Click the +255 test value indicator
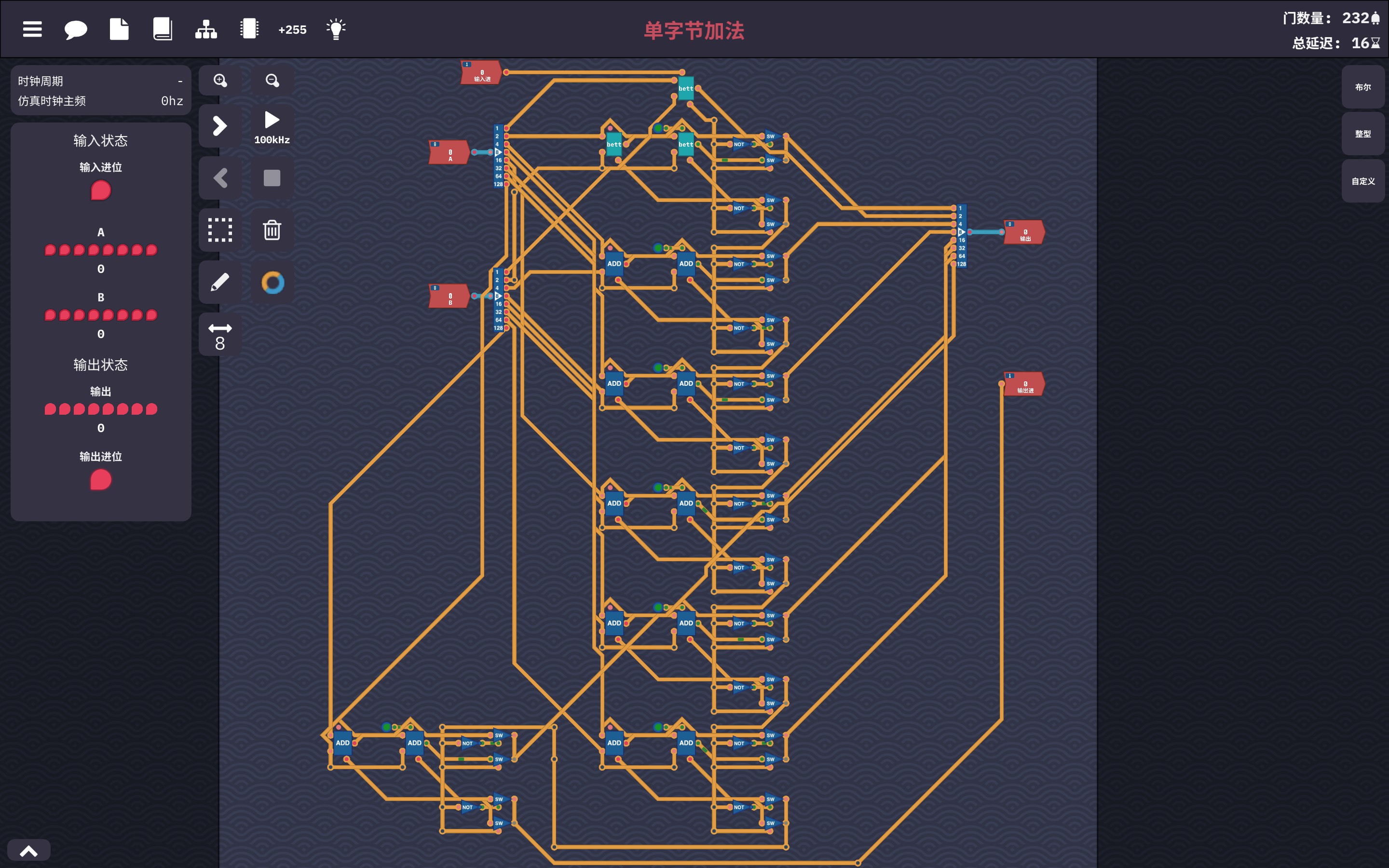The height and width of the screenshot is (868, 1389). pyautogui.click(x=293, y=30)
